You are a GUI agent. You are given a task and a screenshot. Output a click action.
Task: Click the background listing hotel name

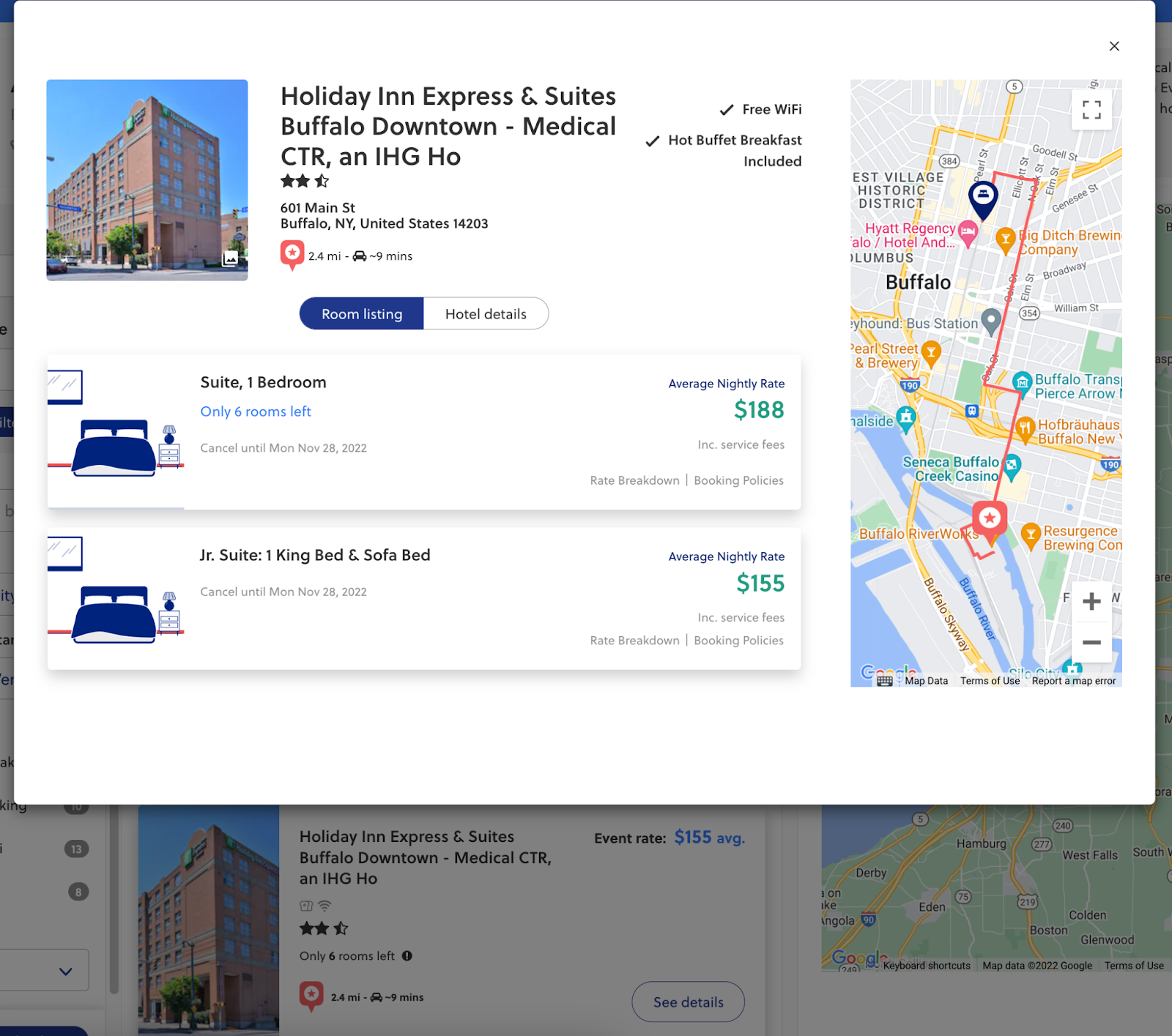point(425,857)
